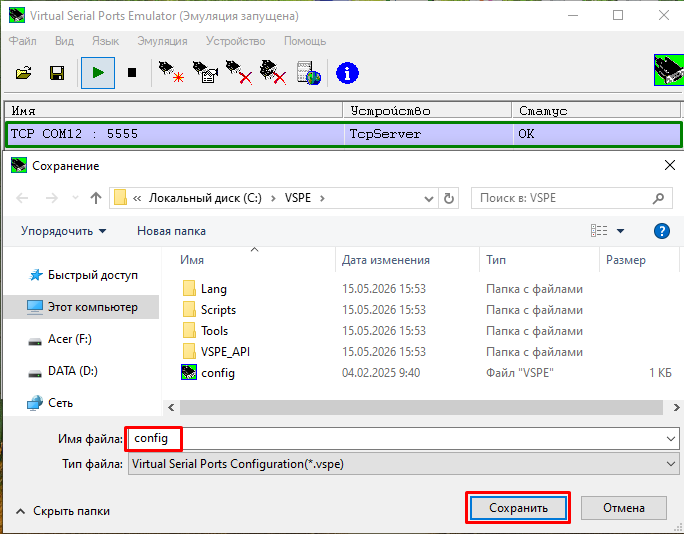Open the Язык menu
The height and width of the screenshot is (534, 684).
coord(105,41)
